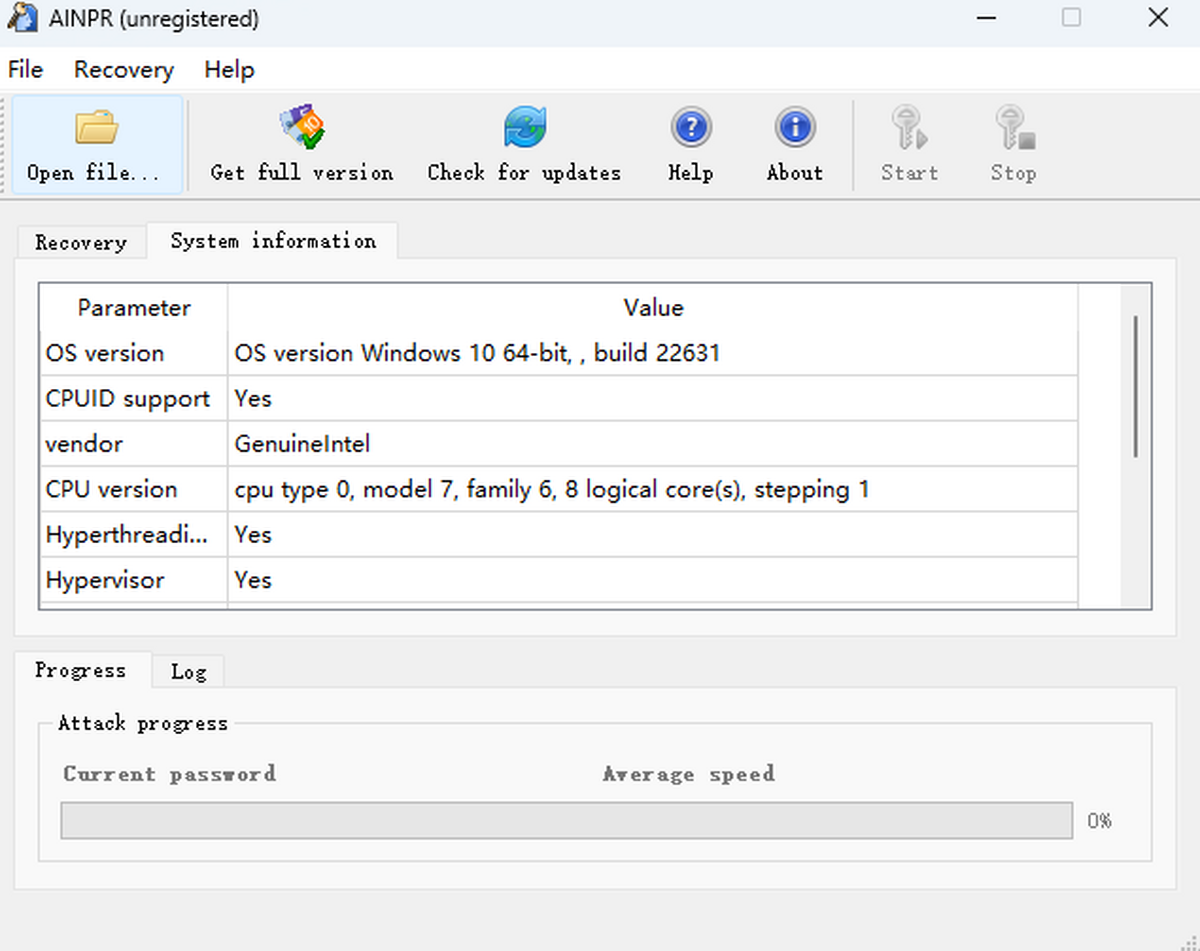
Task: Open the Recovery menu
Action: pyautogui.click(x=124, y=69)
